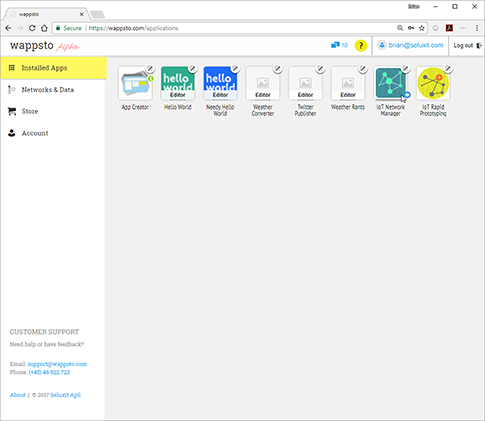Click the edit pencil on Twitter Publisher
This screenshot has width=485, height=421.
click(320, 69)
